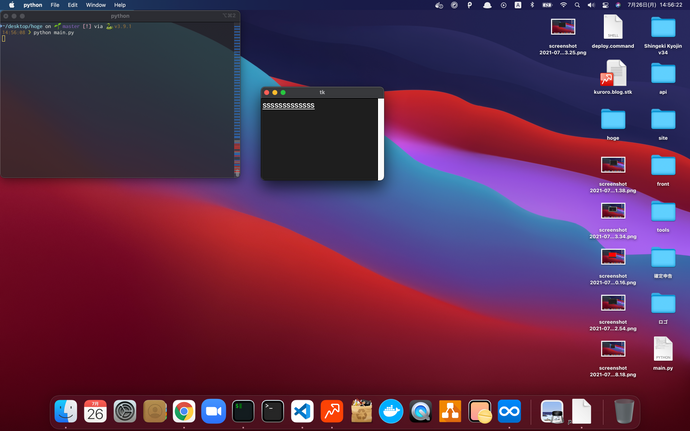Open the Terminal app in Dock

(272, 411)
